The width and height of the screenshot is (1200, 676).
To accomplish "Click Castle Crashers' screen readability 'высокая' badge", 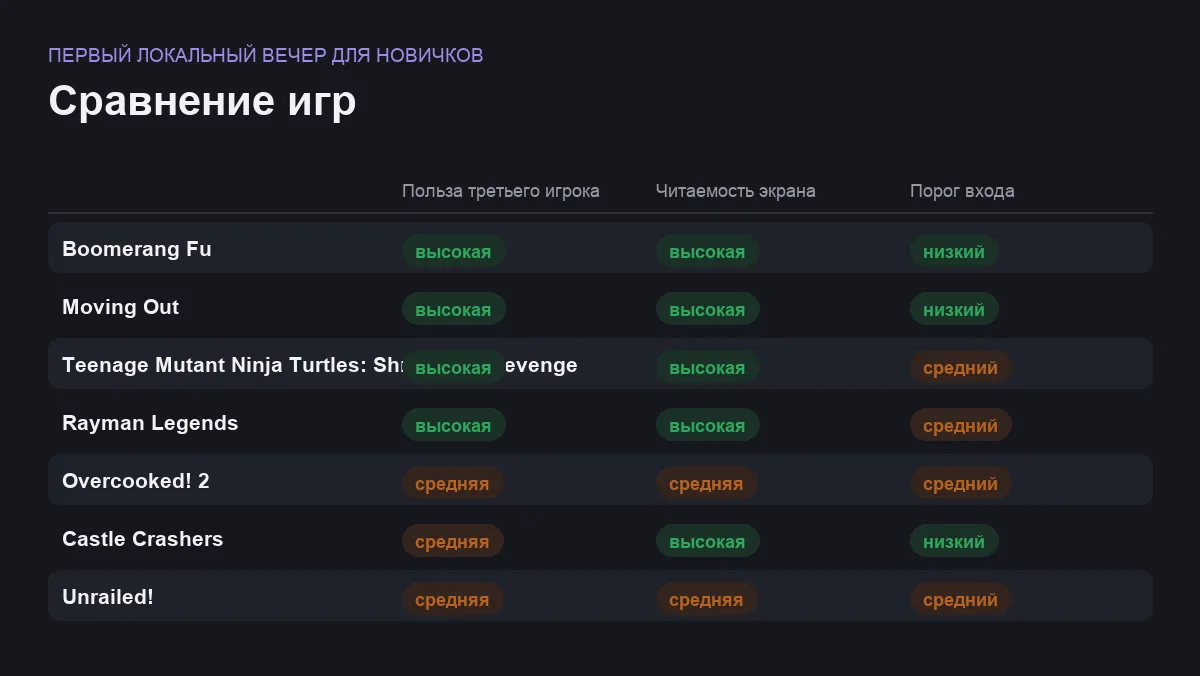I will coord(708,541).
